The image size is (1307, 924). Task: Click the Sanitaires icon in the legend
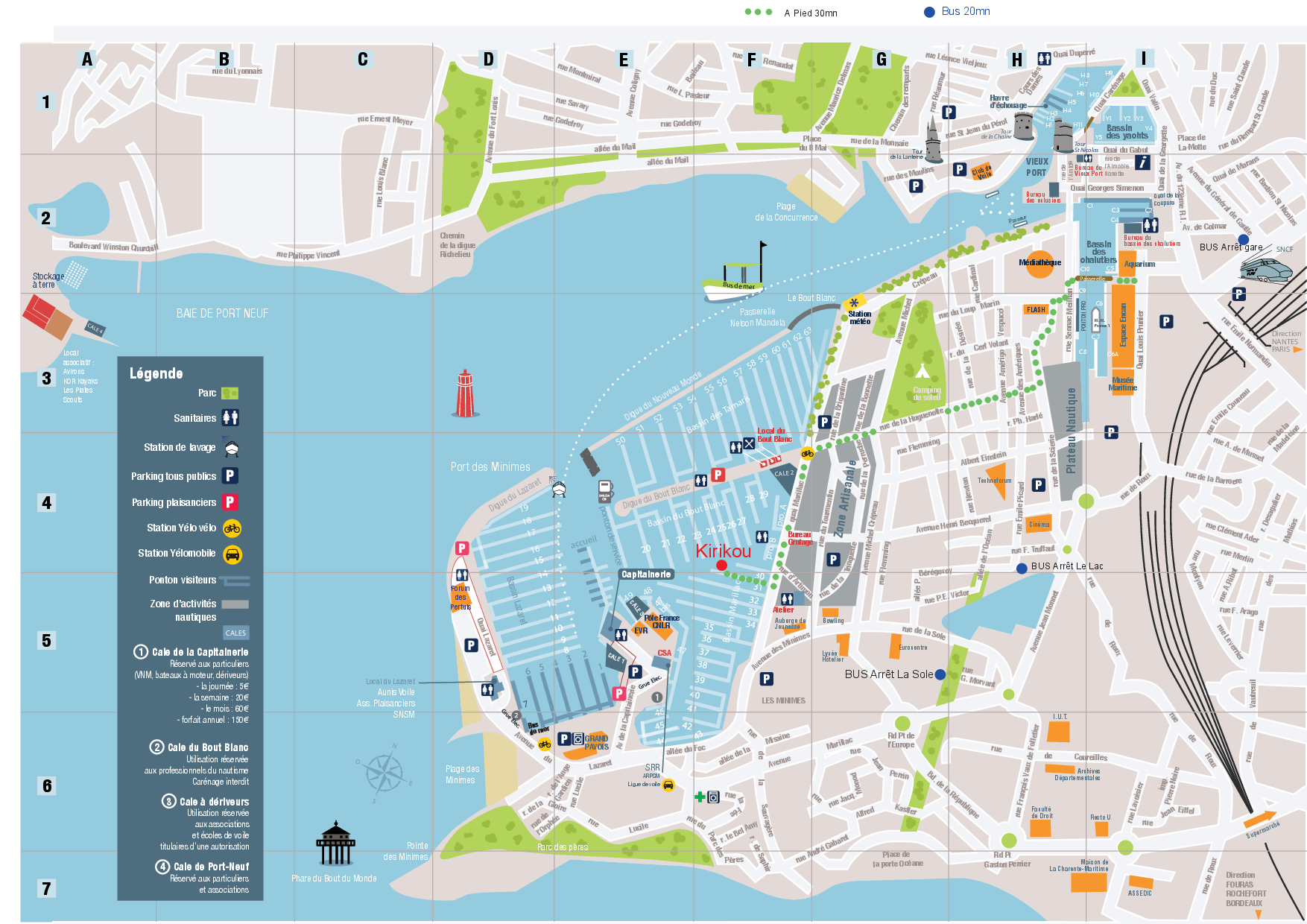tap(230, 418)
